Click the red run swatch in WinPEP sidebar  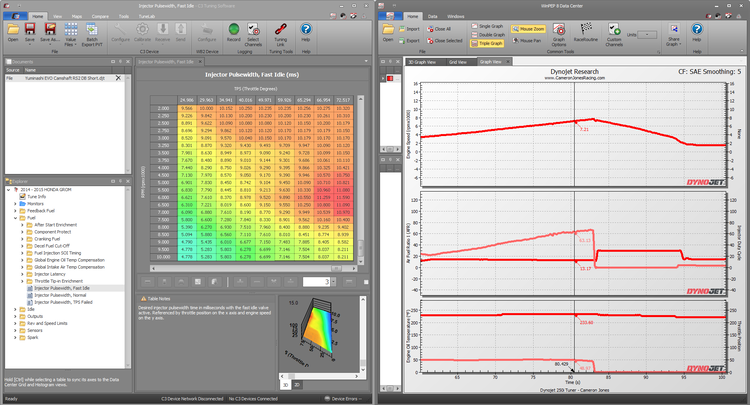(390, 78)
